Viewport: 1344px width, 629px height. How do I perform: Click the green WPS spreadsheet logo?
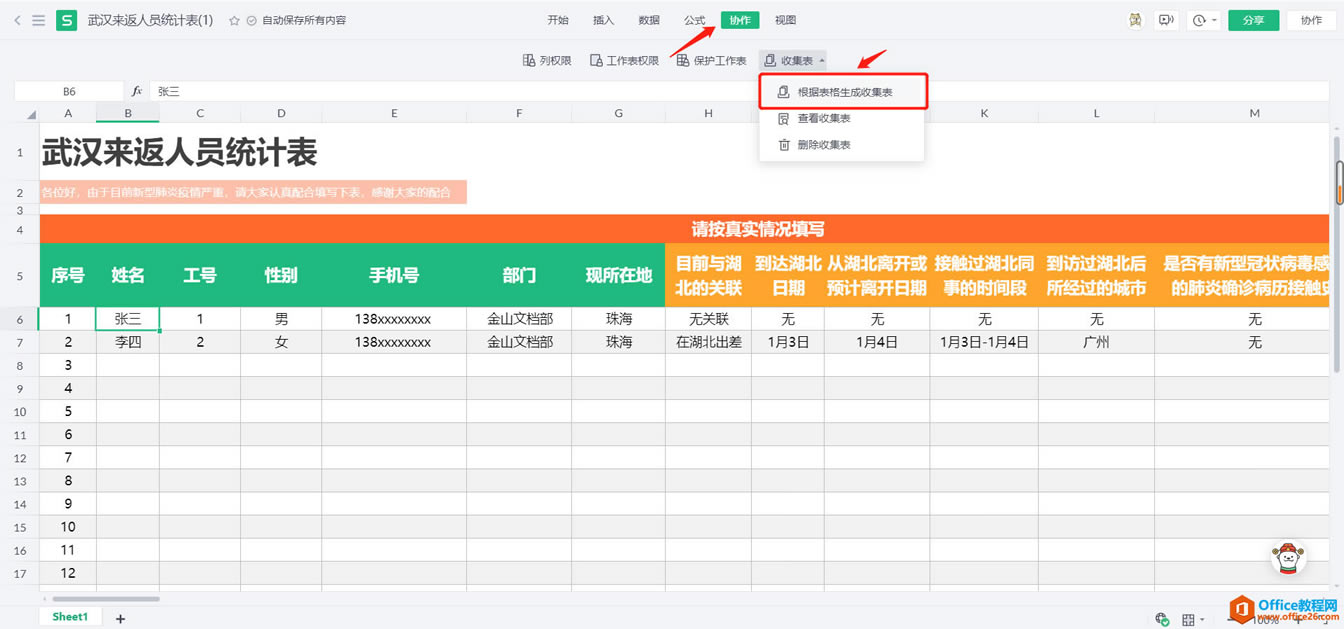point(66,20)
